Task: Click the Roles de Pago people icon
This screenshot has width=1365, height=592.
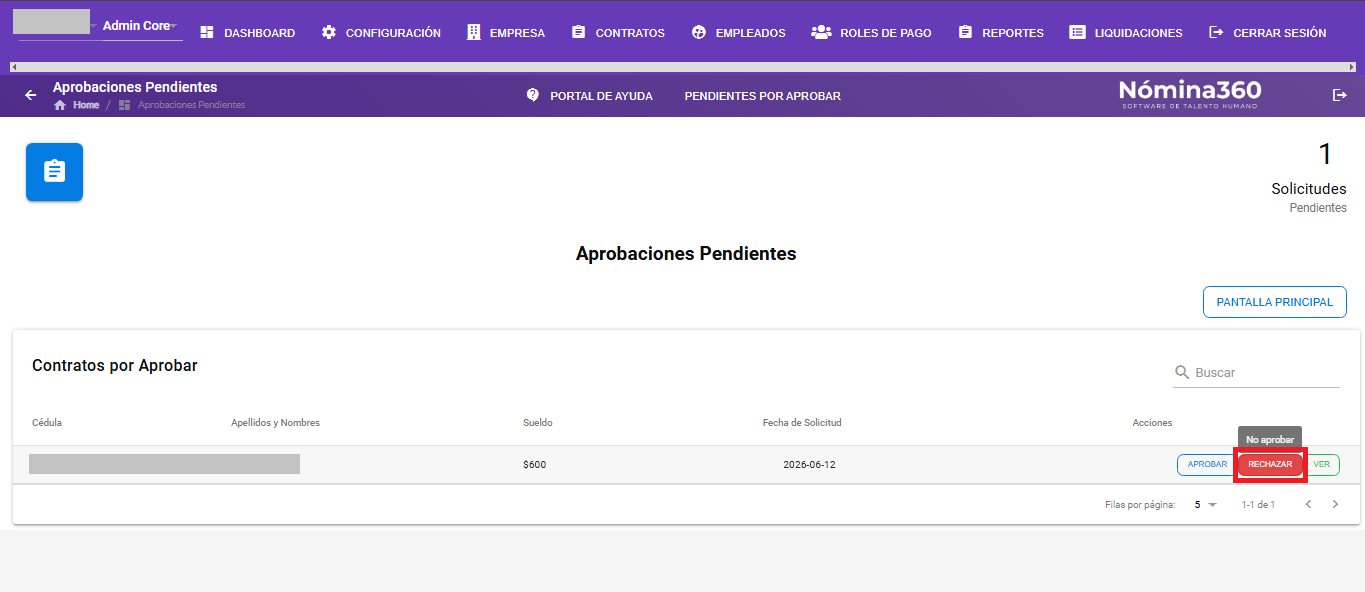Action: click(821, 33)
